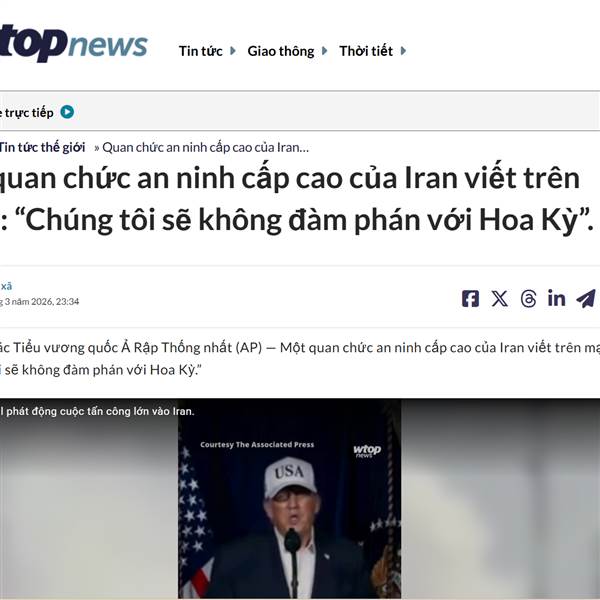The width and height of the screenshot is (600, 600).
Task: Open the Thời tiết menu item
Action: (x=366, y=51)
